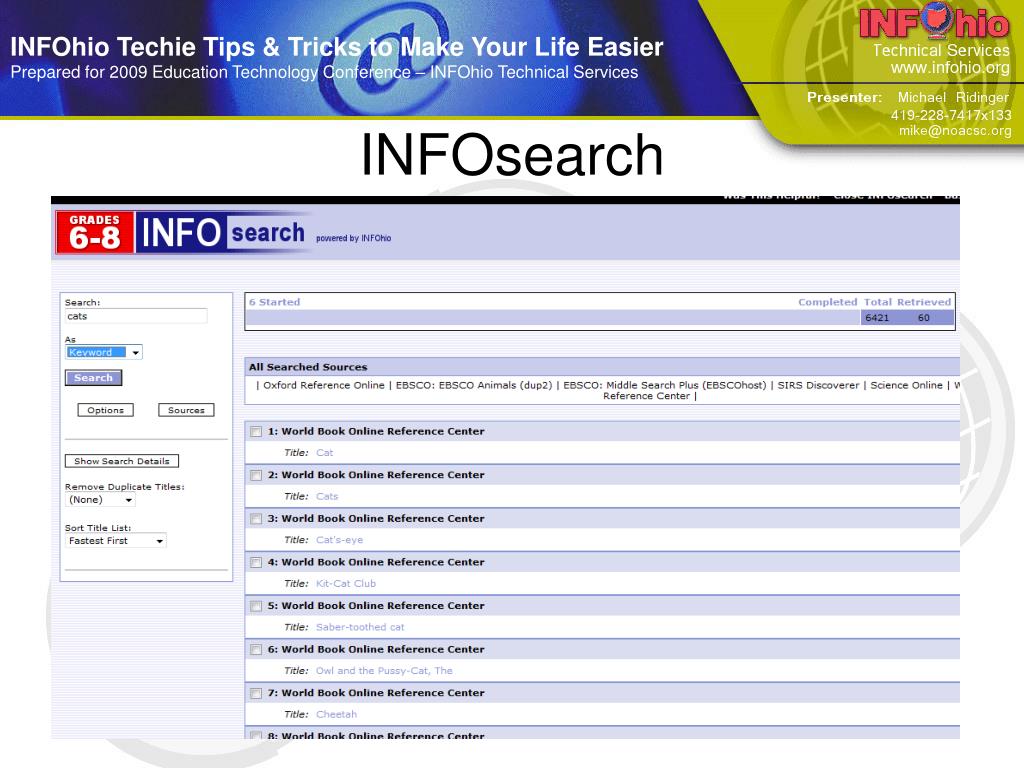Click the All Searched Sources heading
This screenshot has height=768, width=1024.
308,367
